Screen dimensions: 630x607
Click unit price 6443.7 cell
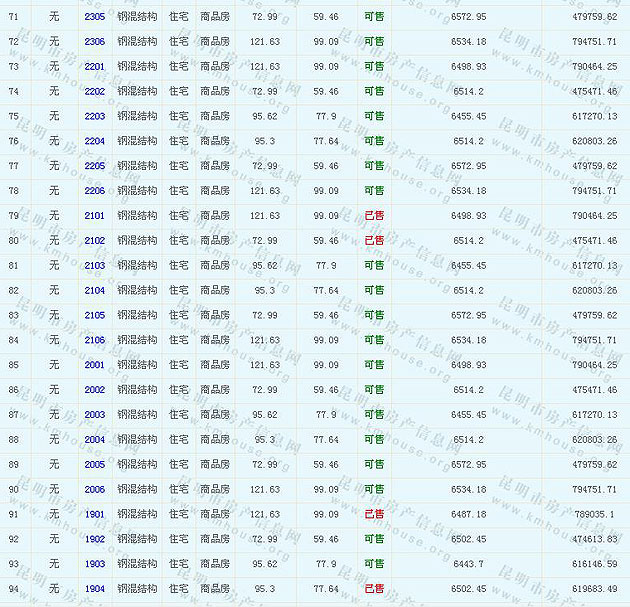469,564
